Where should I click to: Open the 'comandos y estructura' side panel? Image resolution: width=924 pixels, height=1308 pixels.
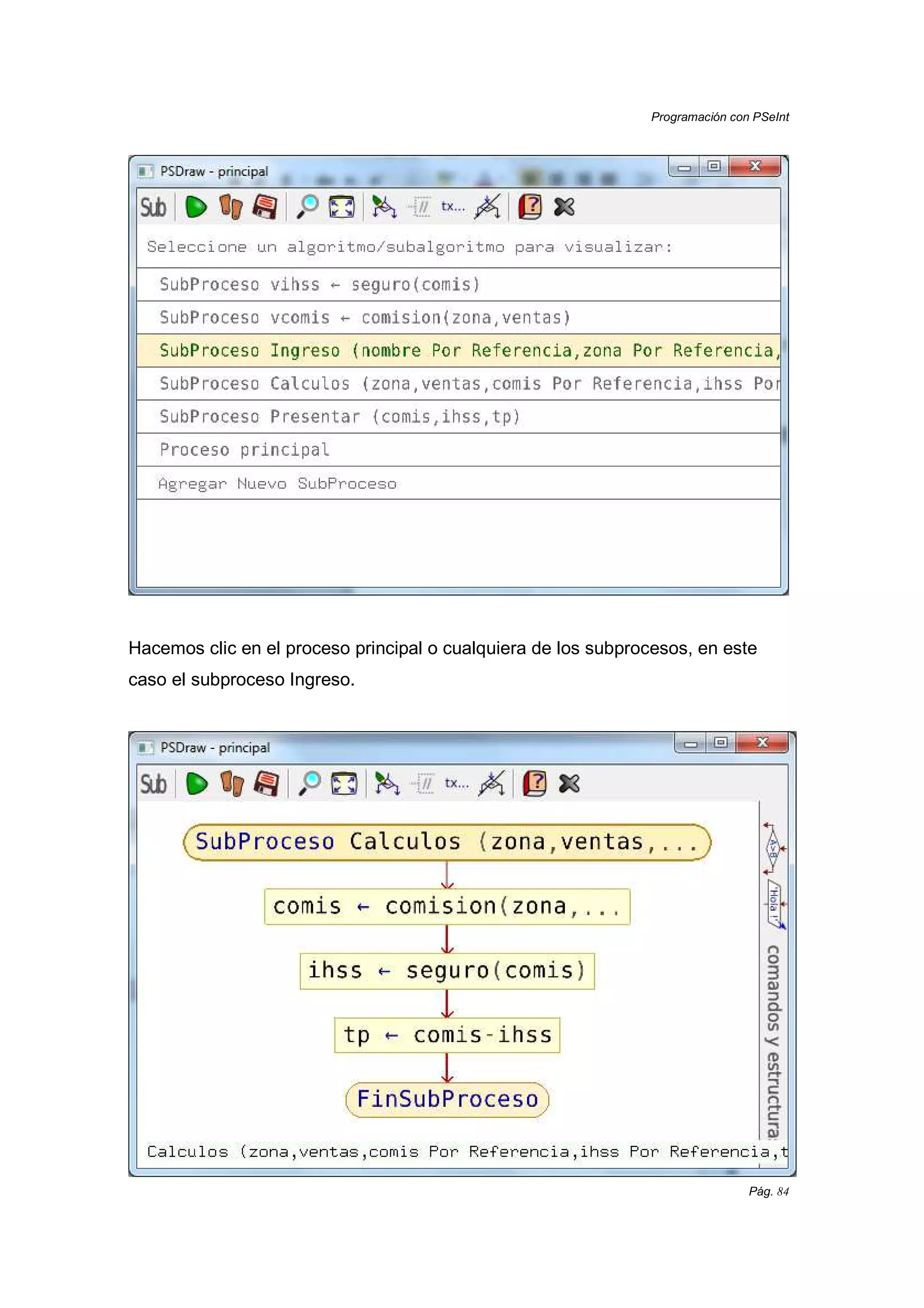(x=773, y=1042)
